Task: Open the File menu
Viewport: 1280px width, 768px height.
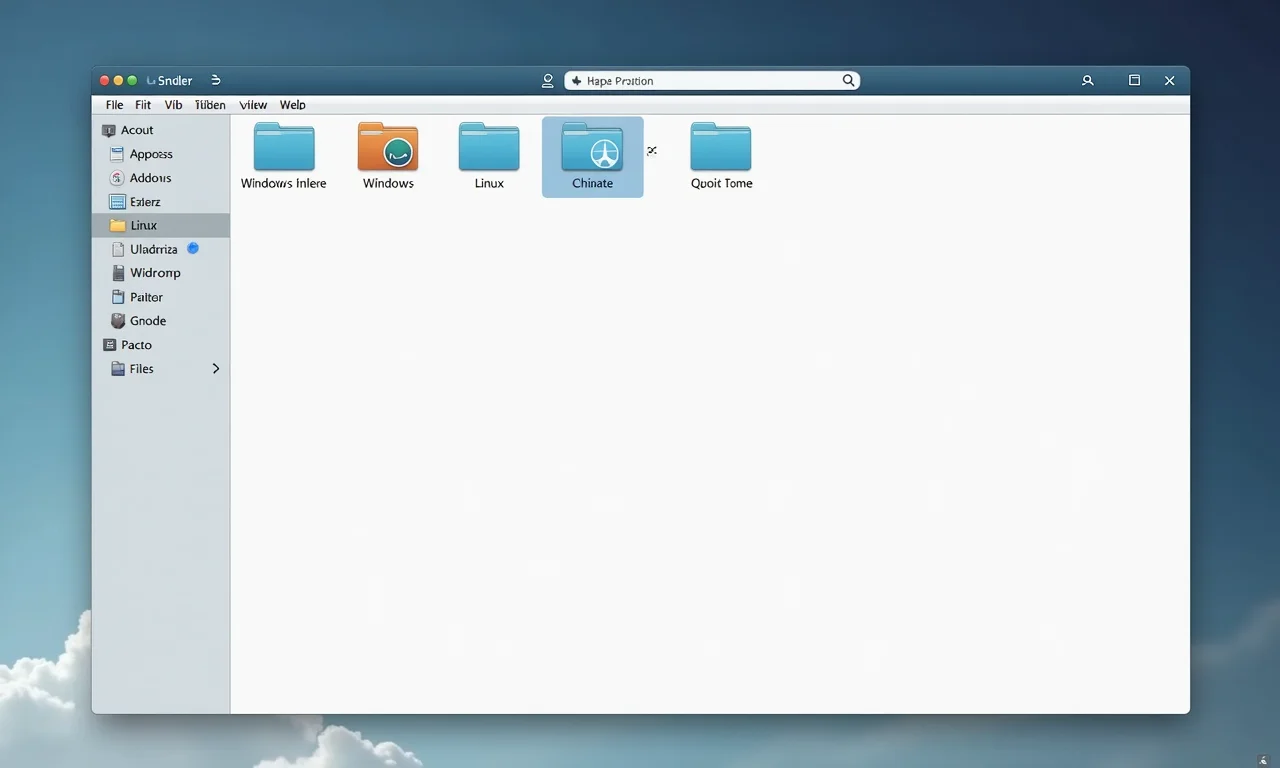Action: [x=113, y=104]
